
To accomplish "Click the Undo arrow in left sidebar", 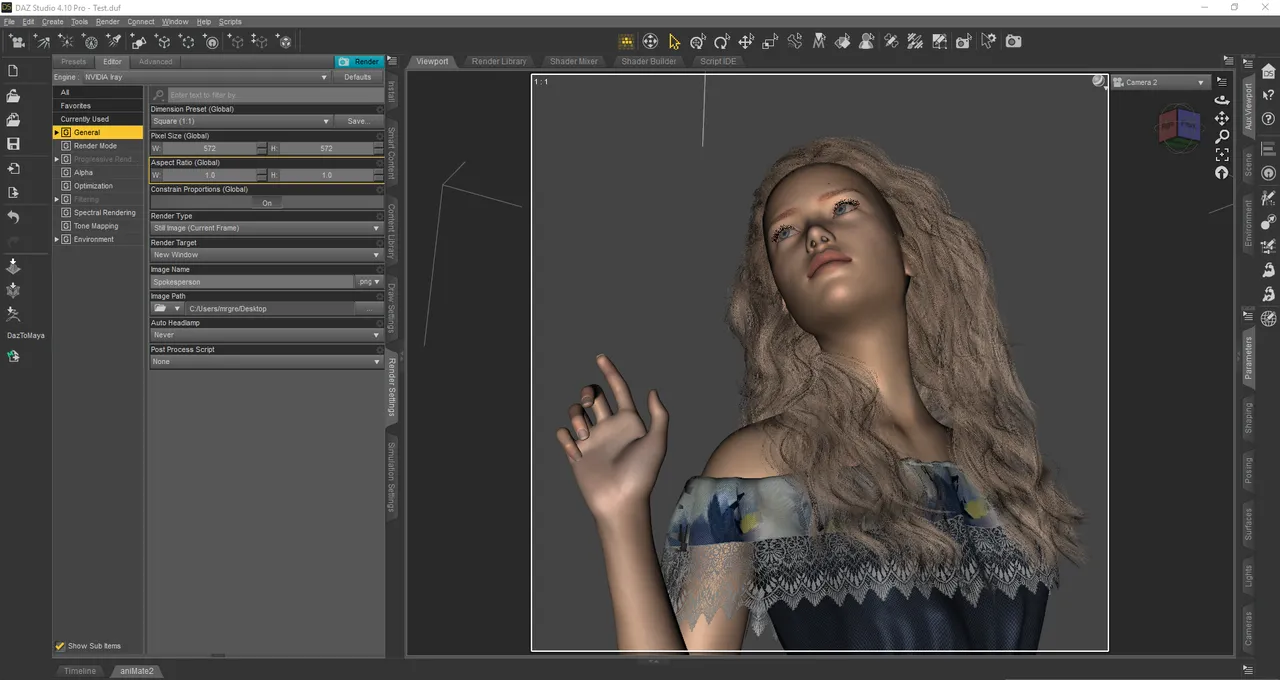I will pos(13,217).
